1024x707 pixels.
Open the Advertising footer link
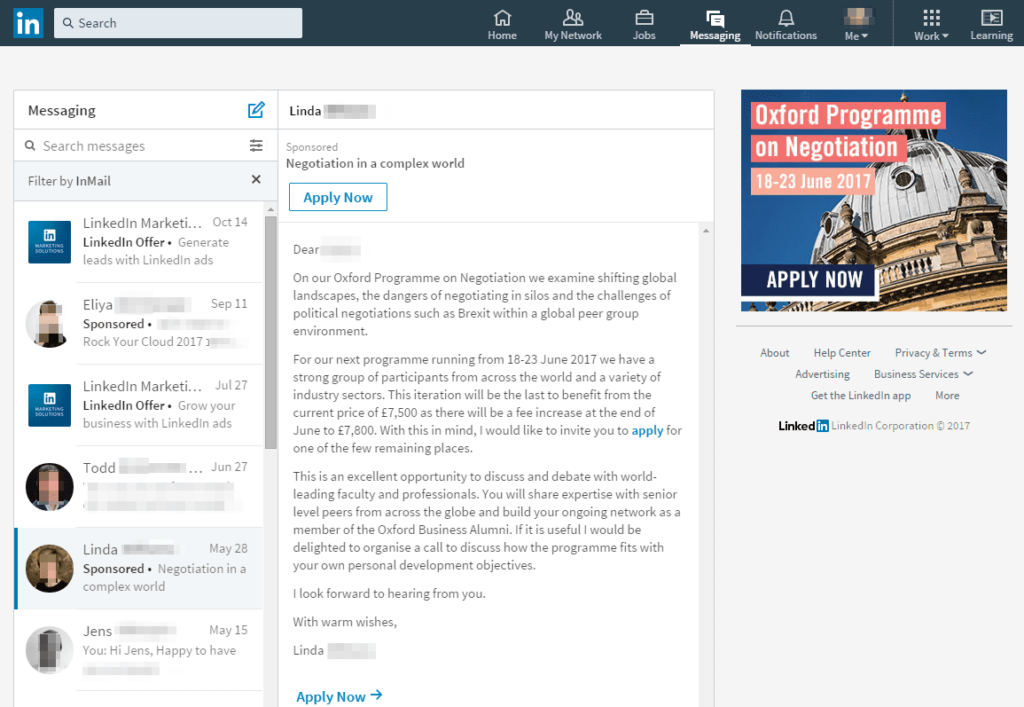[x=822, y=374]
